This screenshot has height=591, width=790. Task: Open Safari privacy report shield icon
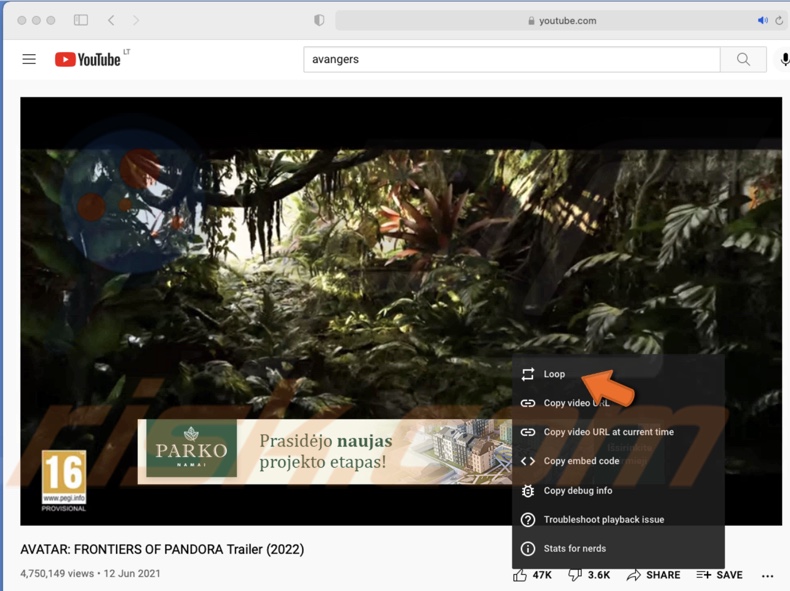click(319, 20)
